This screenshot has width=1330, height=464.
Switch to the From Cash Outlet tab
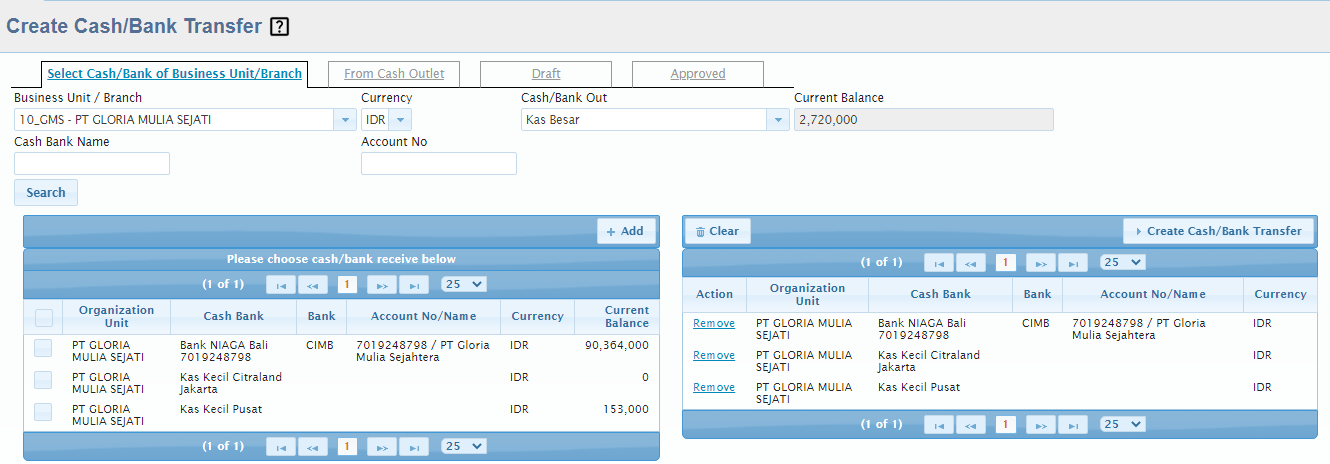tap(394, 74)
